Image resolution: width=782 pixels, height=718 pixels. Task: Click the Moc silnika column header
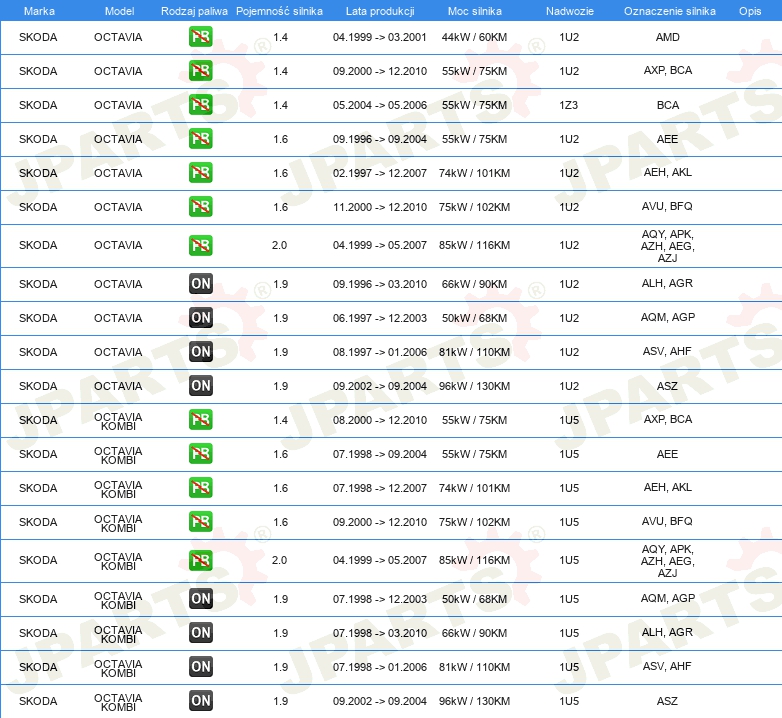[x=475, y=11]
